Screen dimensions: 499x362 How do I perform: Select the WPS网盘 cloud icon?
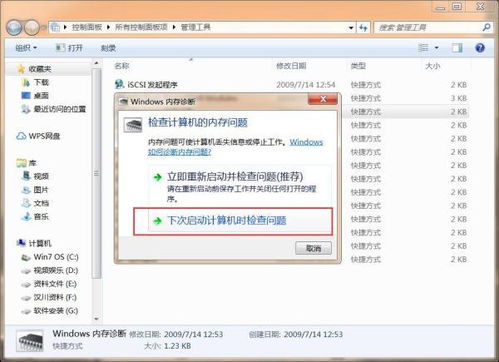[21, 136]
